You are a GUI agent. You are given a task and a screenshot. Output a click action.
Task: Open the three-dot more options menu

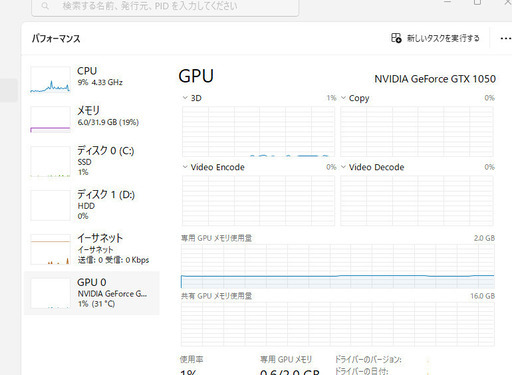point(505,38)
